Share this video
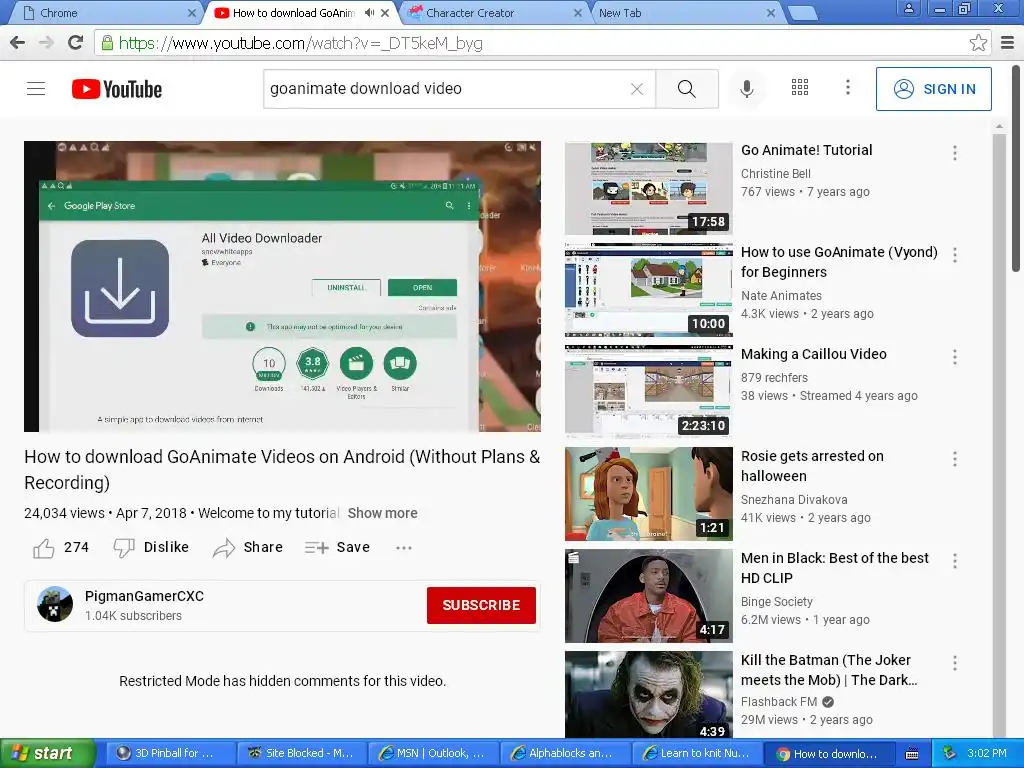 point(248,547)
